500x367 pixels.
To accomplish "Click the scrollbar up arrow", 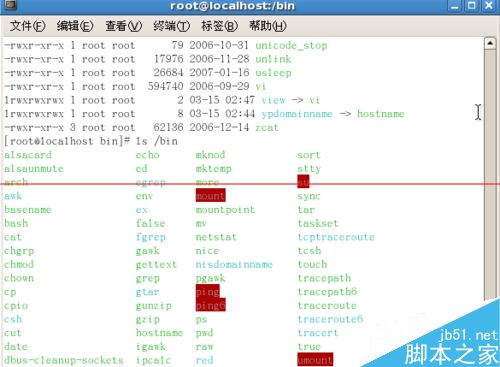I will 490,43.
